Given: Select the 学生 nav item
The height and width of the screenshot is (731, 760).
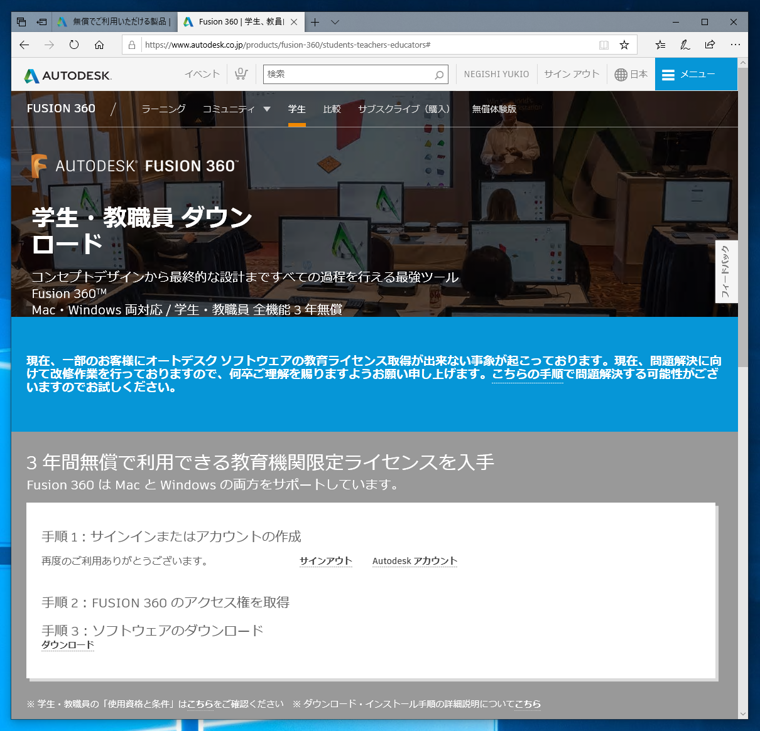Looking at the screenshot, I should [297, 109].
